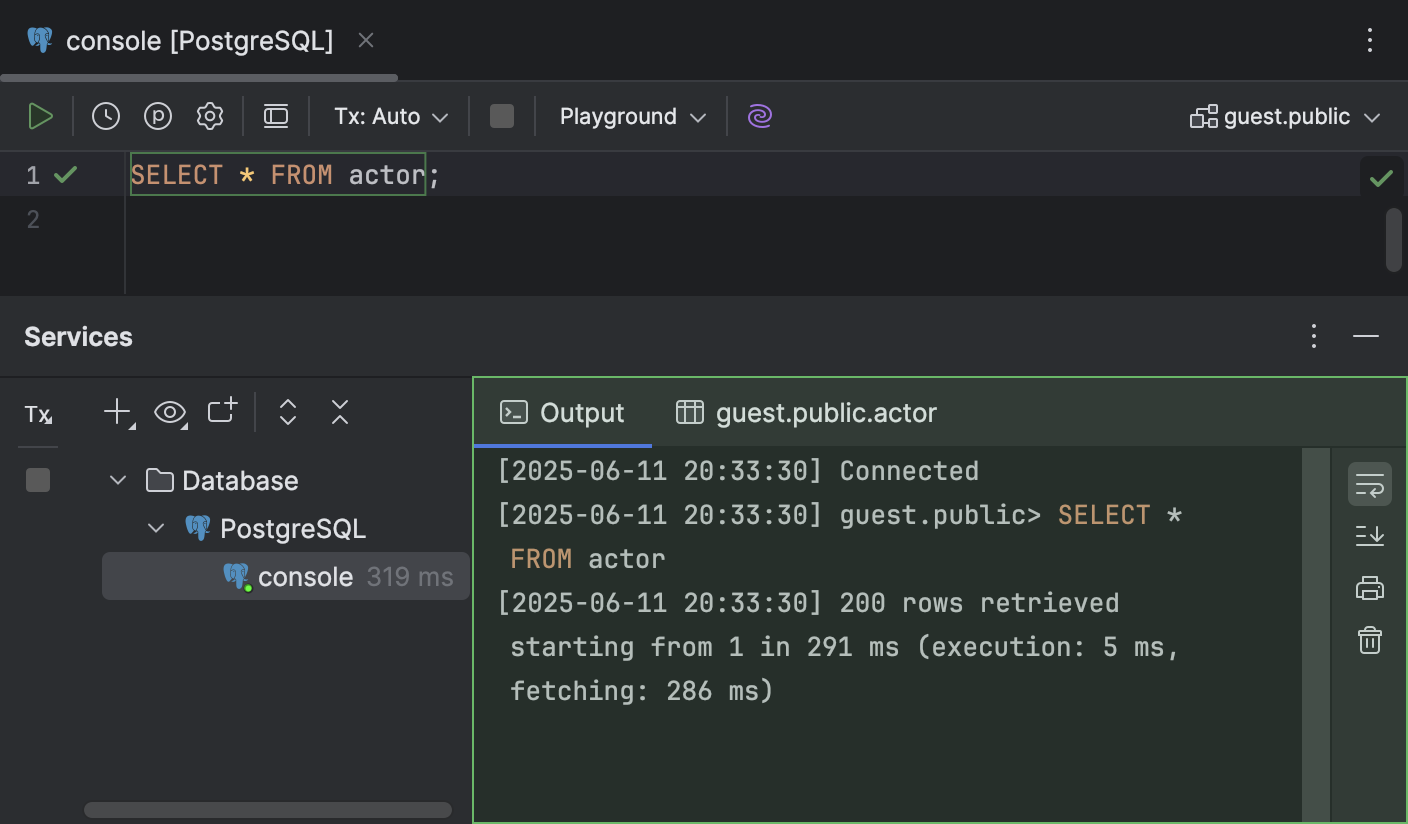
Task: Clear the output with the trash icon
Action: [1369, 640]
